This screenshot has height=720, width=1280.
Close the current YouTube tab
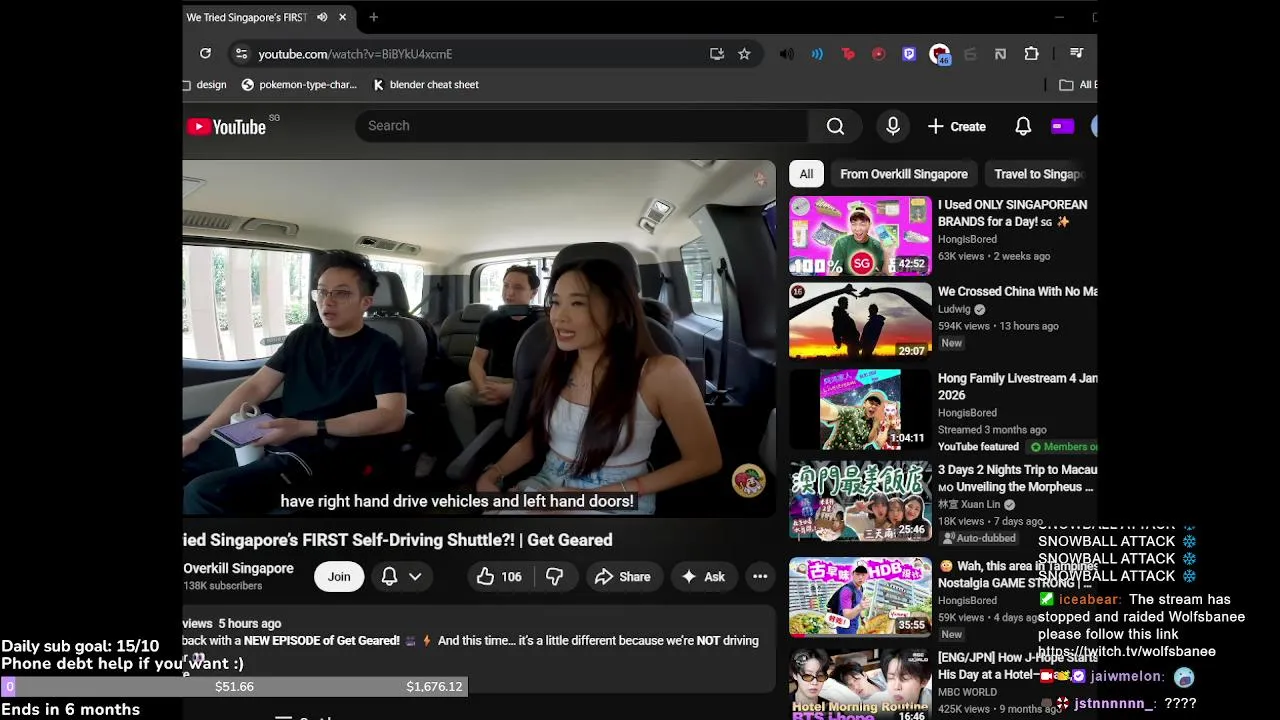coord(342,17)
